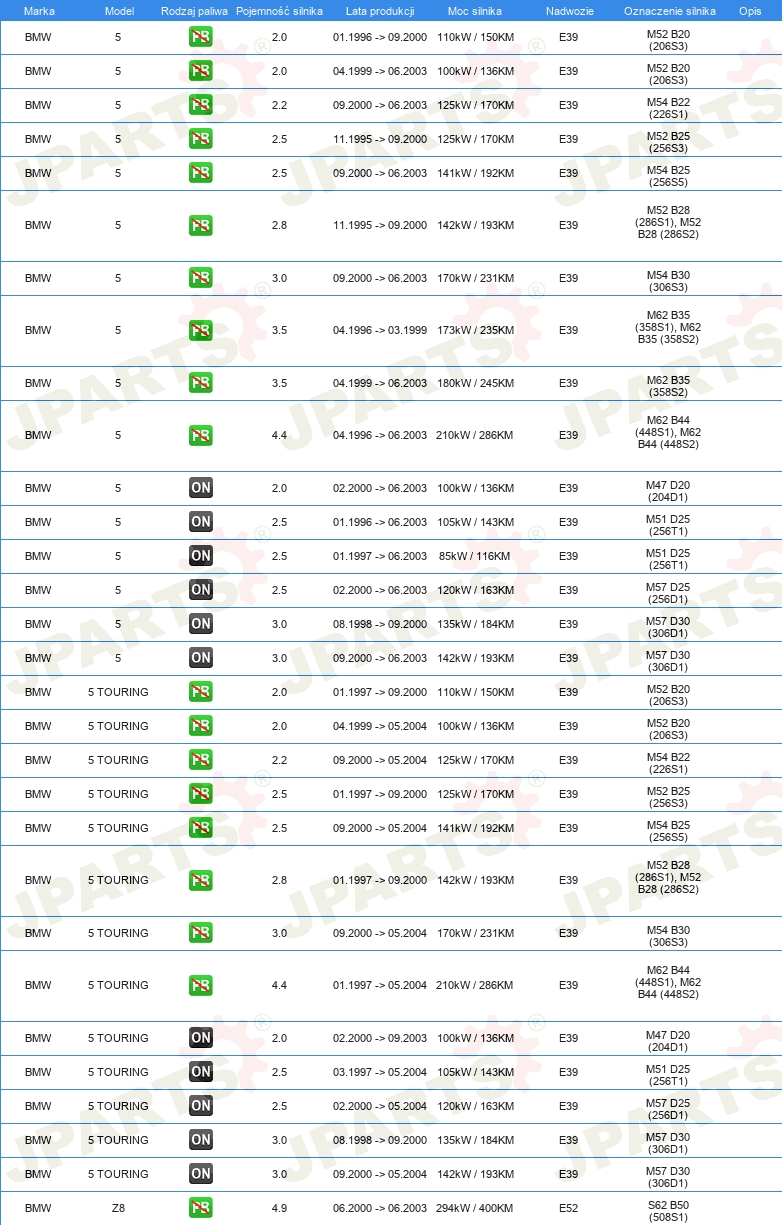Select the 4.9 engine capacity cell
Image resolution: width=782 pixels, height=1225 pixels.
pyautogui.click(x=279, y=1208)
